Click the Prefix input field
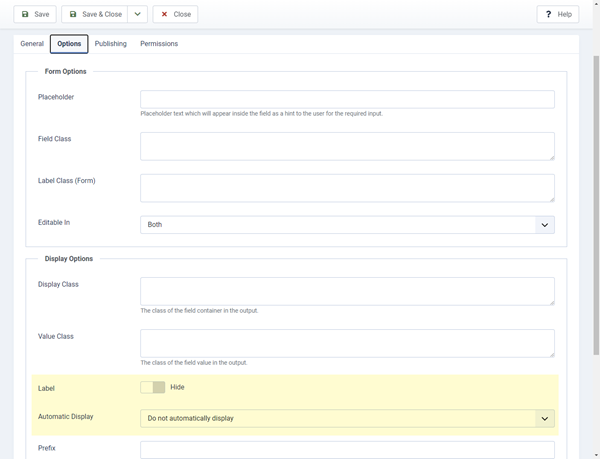The height and width of the screenshot is (459, 600). 347,449
